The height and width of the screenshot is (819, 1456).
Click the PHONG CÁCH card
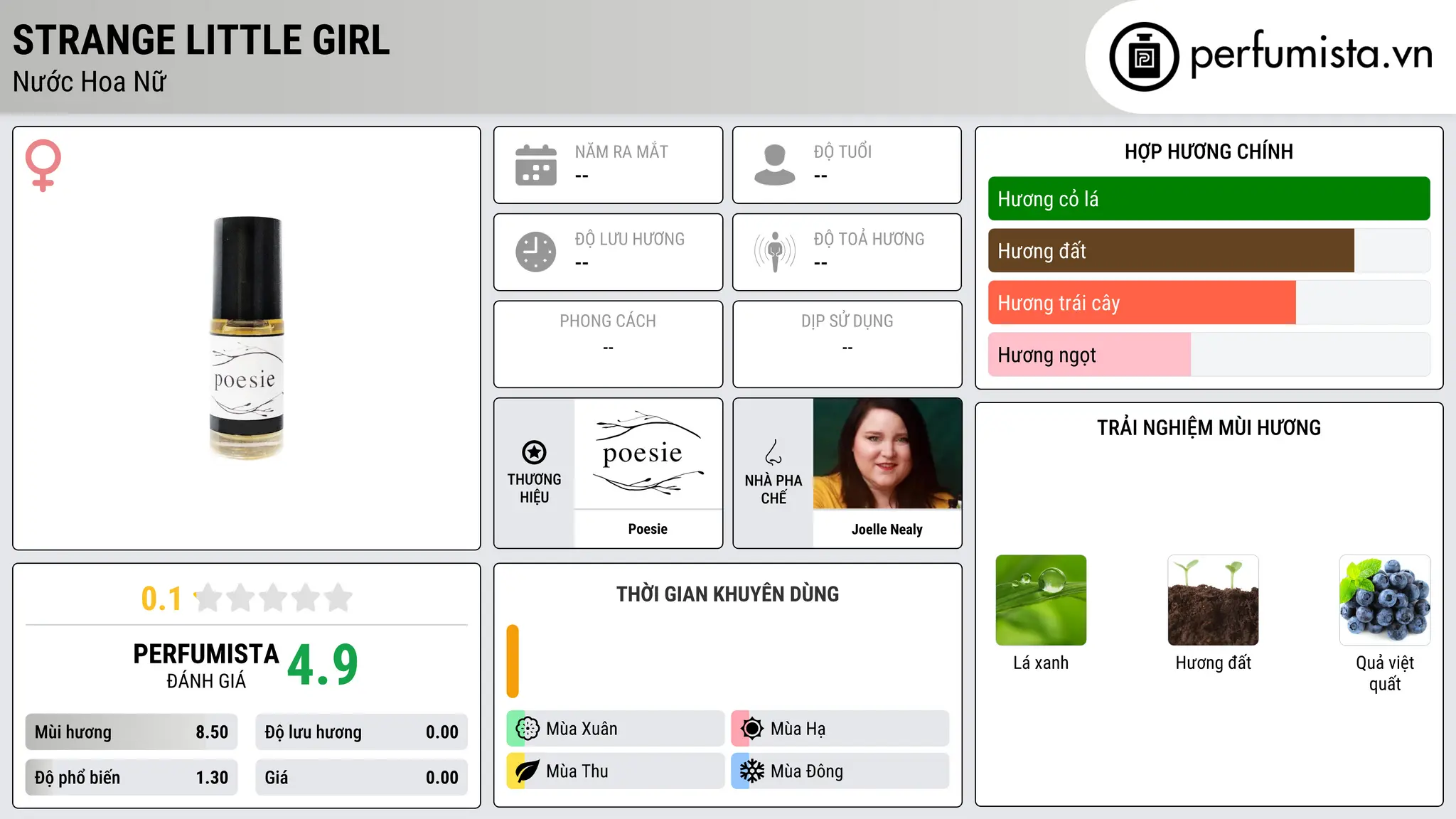click(x=608, y=344)
